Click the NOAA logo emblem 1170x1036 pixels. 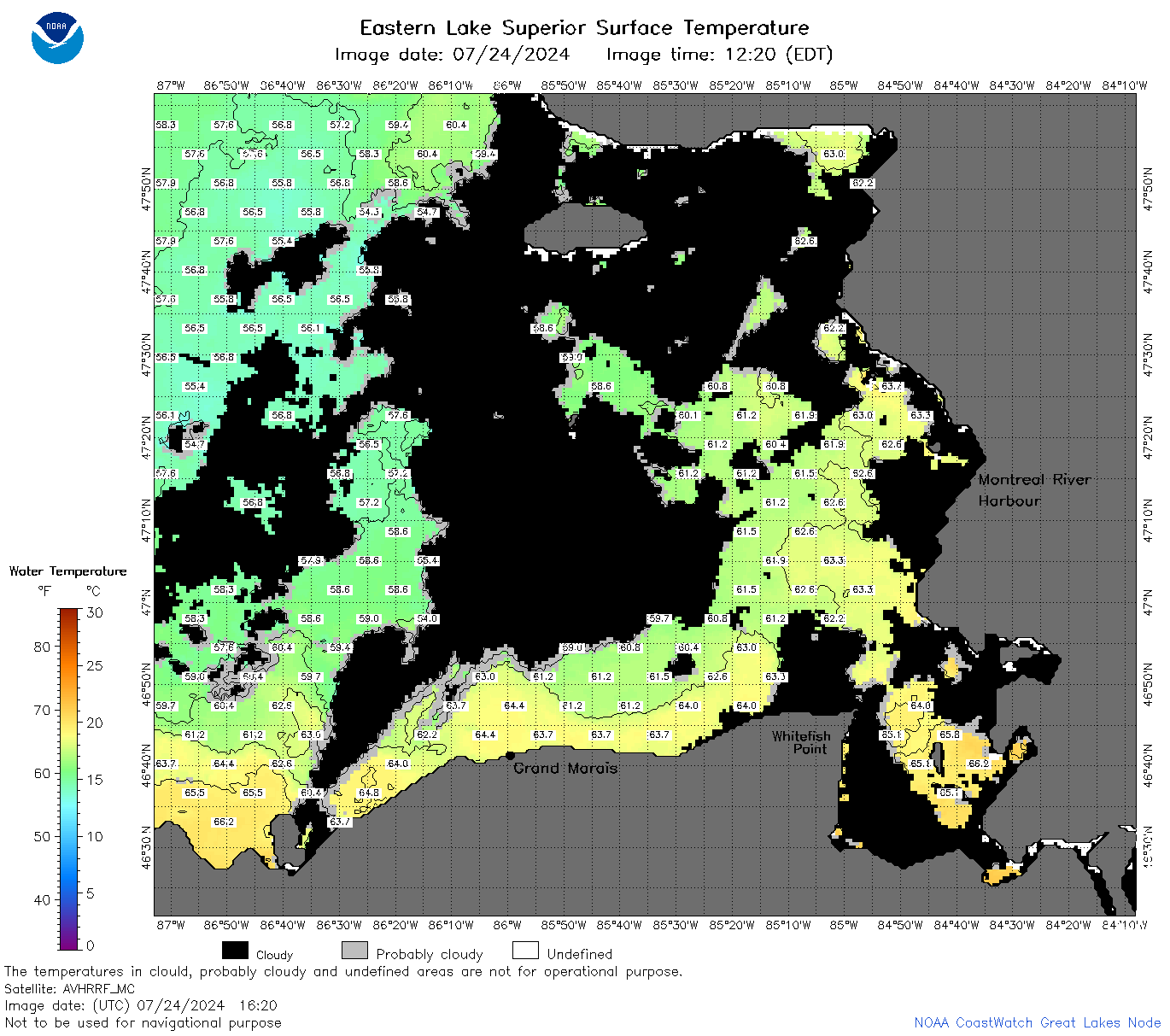click(x=57, y=38)
